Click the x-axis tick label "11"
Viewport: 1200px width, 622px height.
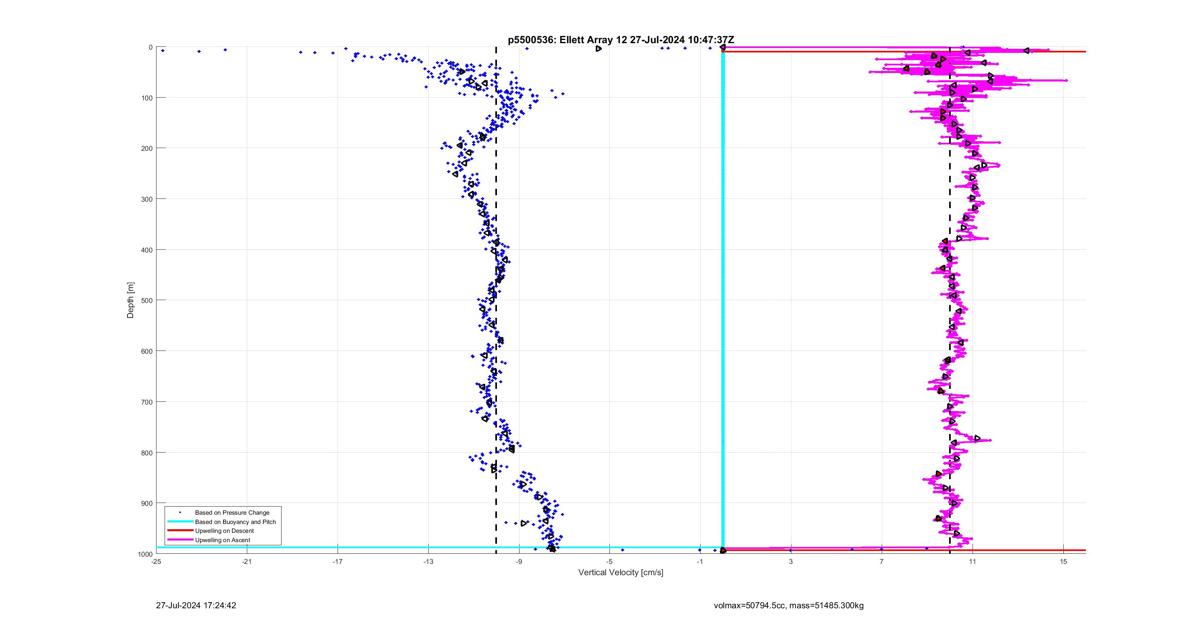[972, 562]
